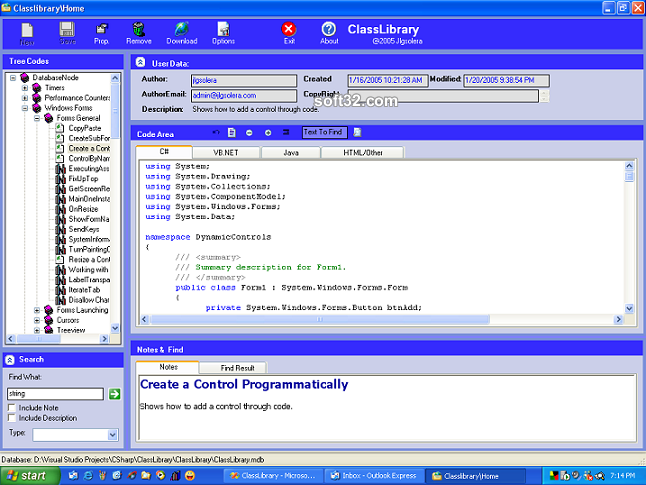This screenshot has width=646, height=485.
Task: Enable the Include Description checkbox
Action: pyautogui.click(x=12, y=418)
